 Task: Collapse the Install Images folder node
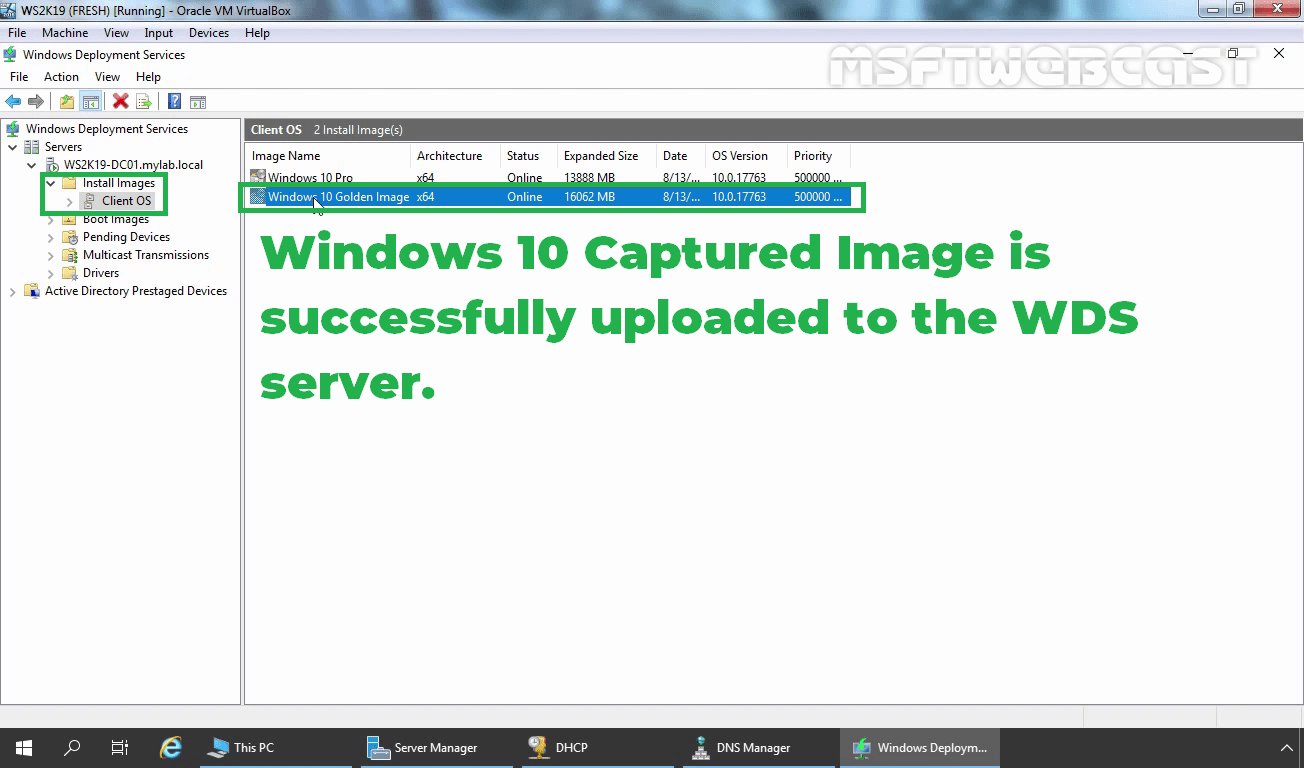(50, 183)
